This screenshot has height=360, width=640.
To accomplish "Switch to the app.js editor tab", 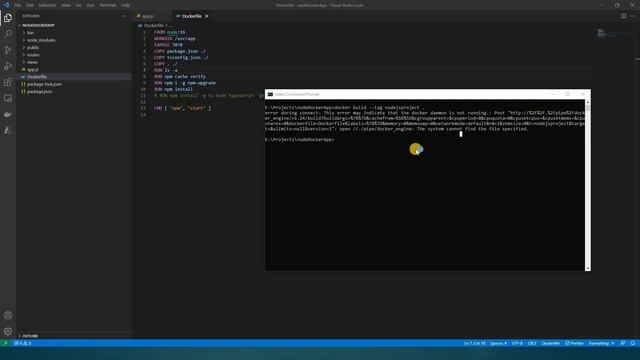I will [x=152, y=16].
